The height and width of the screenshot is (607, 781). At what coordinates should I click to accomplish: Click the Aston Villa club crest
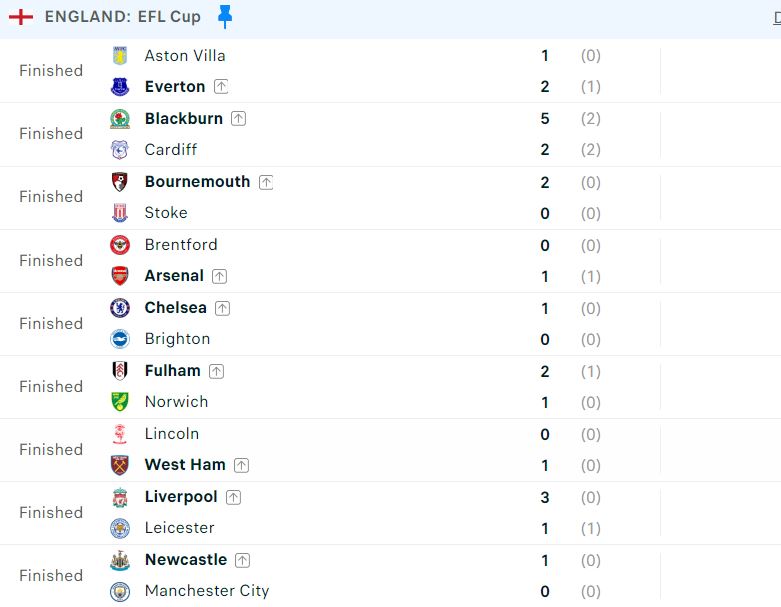[120, 56]
